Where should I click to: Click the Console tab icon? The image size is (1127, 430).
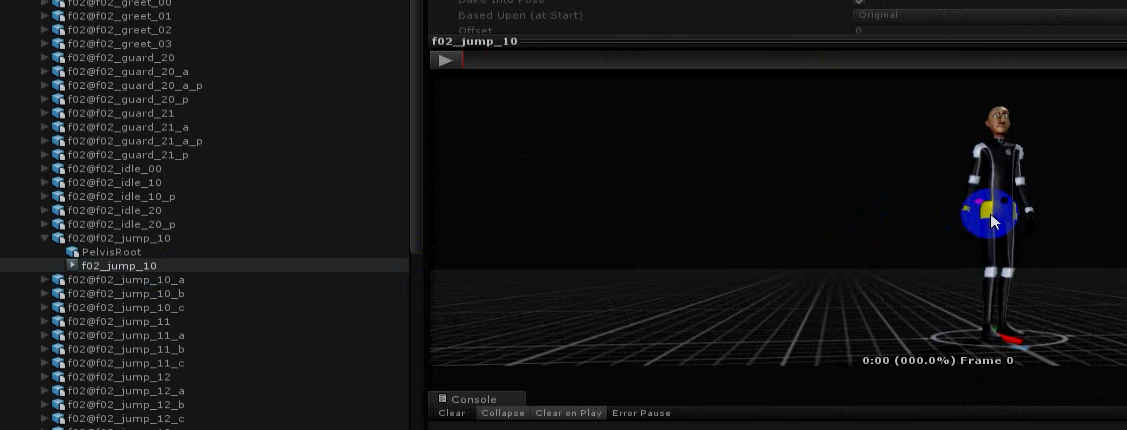coord(442,398)
